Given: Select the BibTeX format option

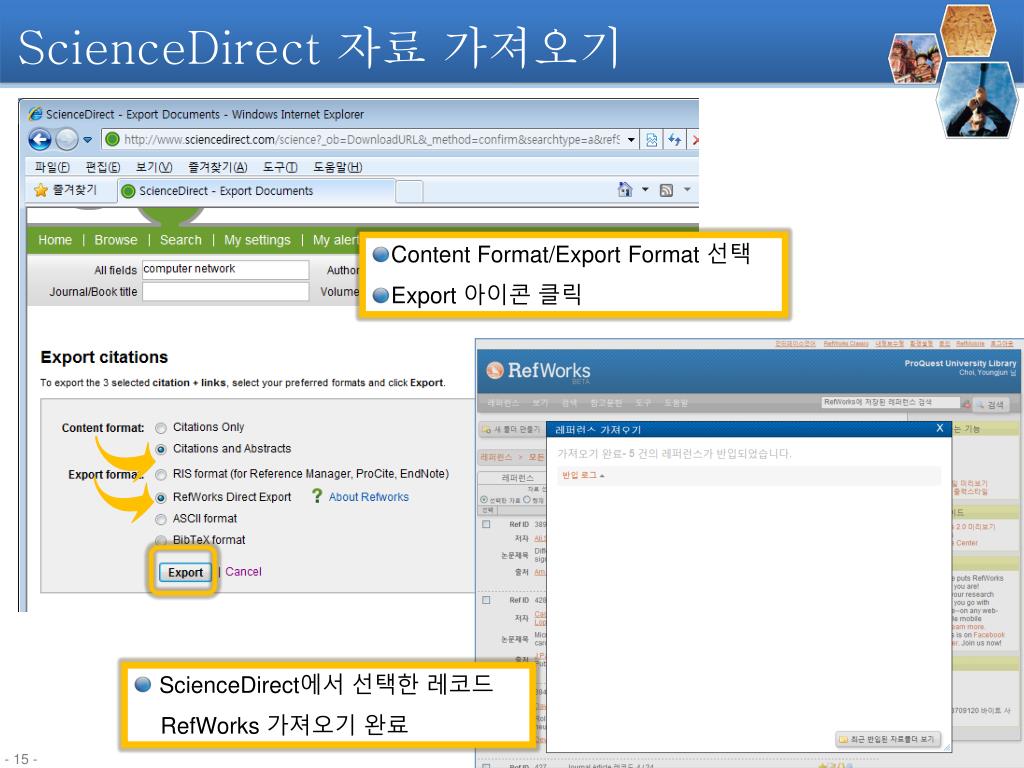Looking at the screenshot, I should click(x=161, y=540).
